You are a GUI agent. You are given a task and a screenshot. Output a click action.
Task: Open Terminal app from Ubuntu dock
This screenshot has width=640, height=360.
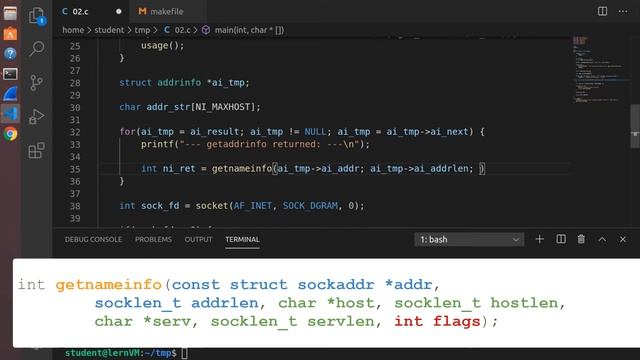click(x=10, y=73)
